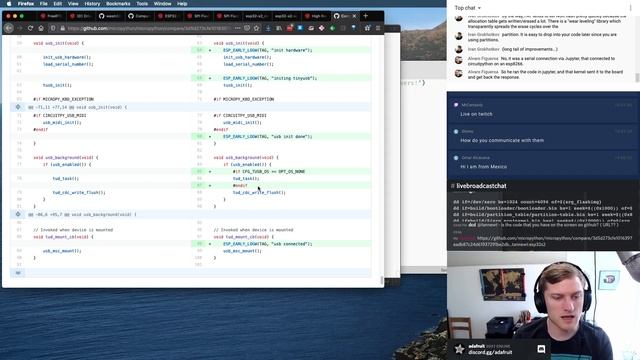Open the Top chat dropdown

(x=468, y=8)
